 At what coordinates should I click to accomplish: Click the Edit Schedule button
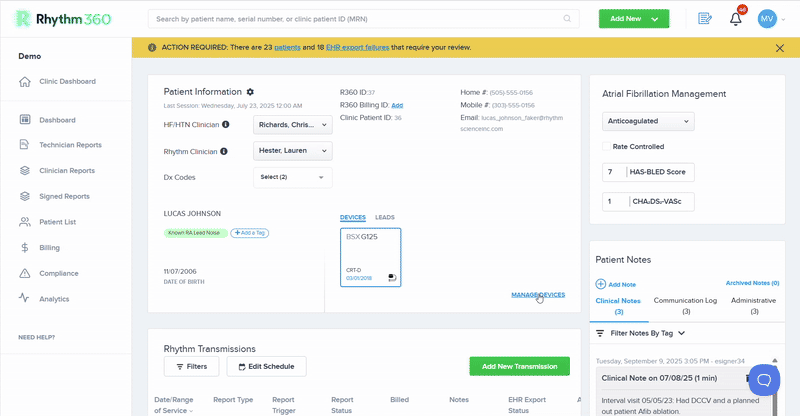pos(266,366)
